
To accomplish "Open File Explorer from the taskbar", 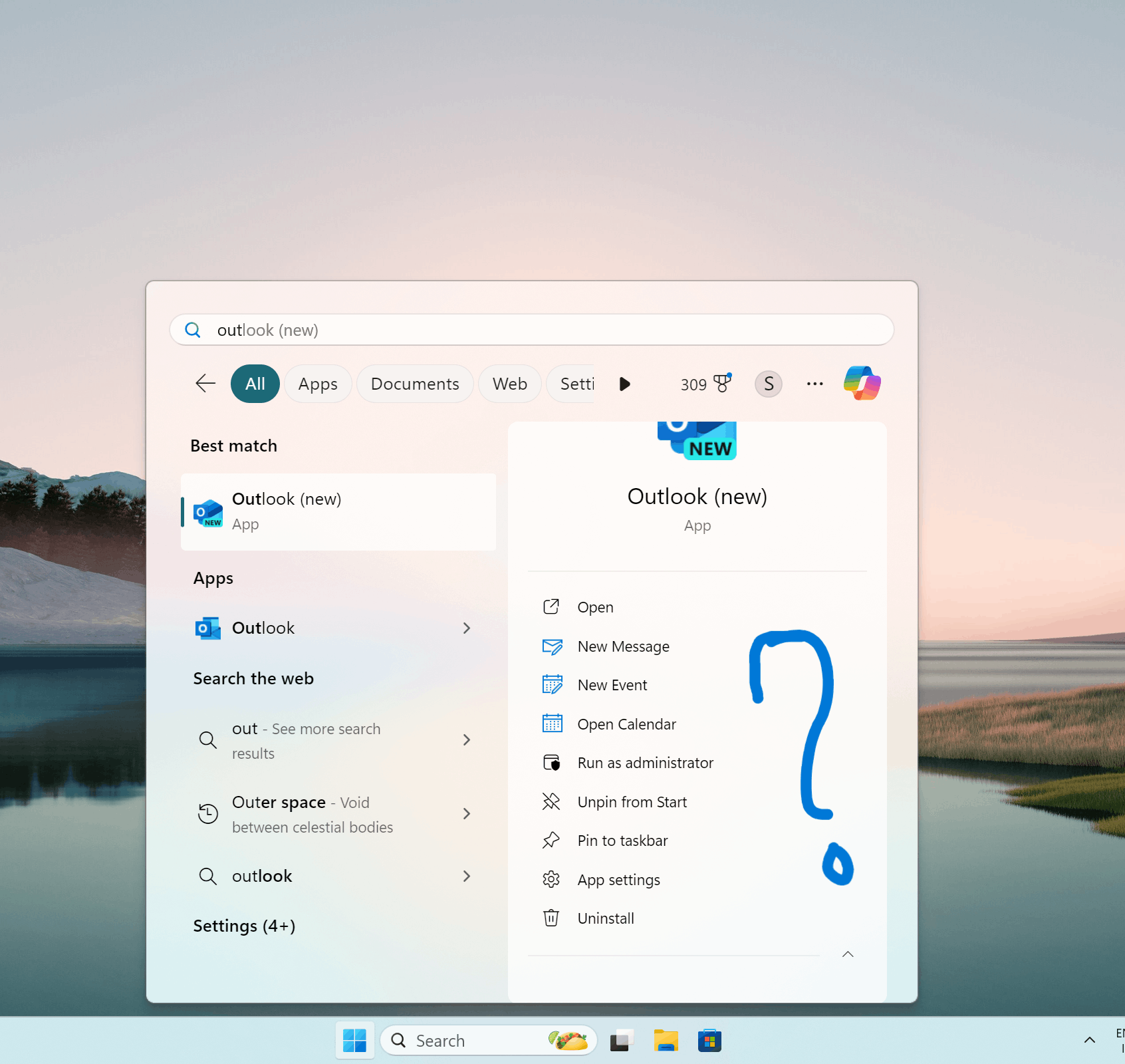I will [x=666, y=1041].
